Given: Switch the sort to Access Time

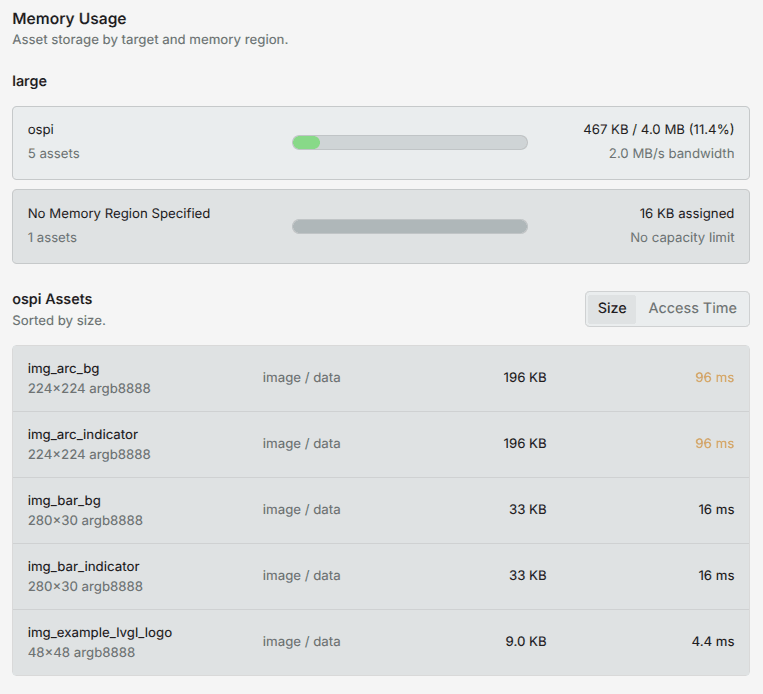Looking at the screenshot, I should coord(692,309).
